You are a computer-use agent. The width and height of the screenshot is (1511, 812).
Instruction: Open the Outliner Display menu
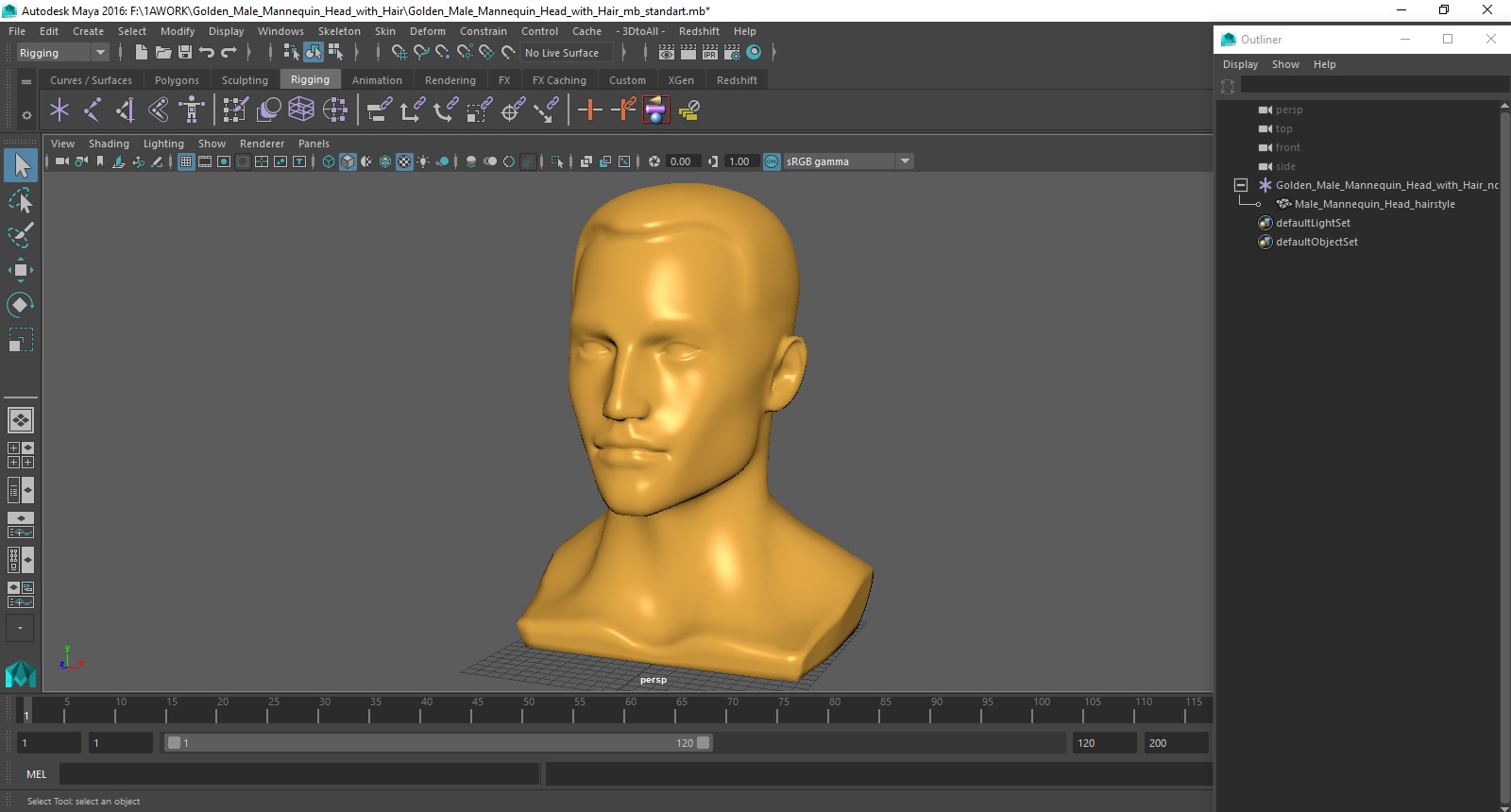tap(1240, 64)
